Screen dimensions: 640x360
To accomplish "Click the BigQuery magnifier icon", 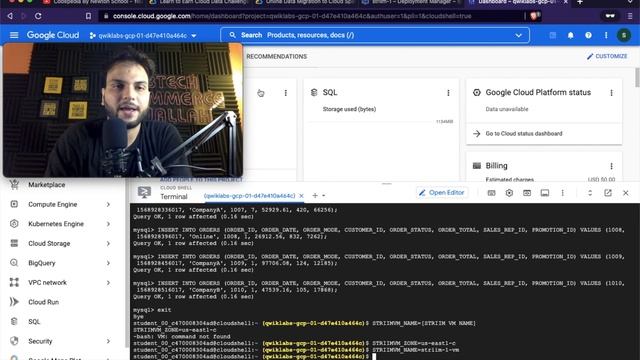I will pyautogui.click(x=14, y=262).
